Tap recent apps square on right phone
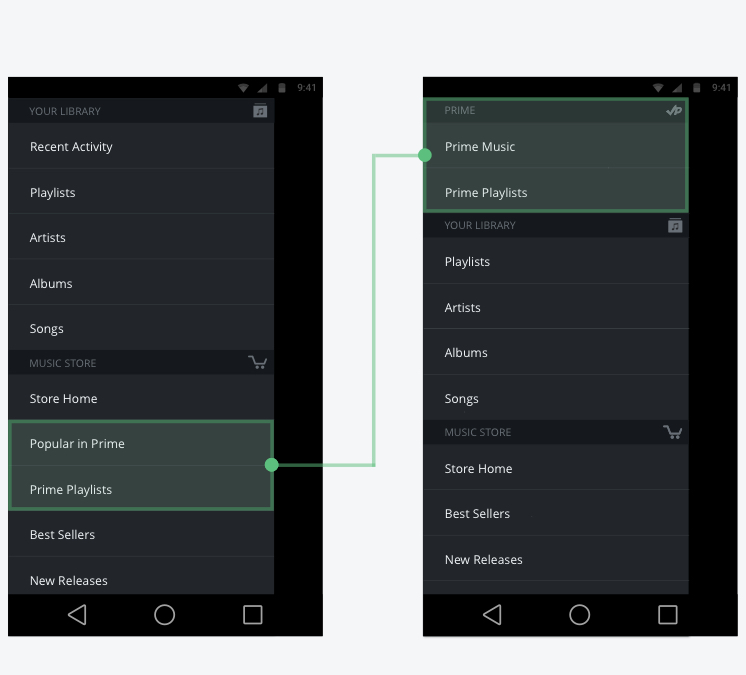746x675 pixels. click(667, 615)
